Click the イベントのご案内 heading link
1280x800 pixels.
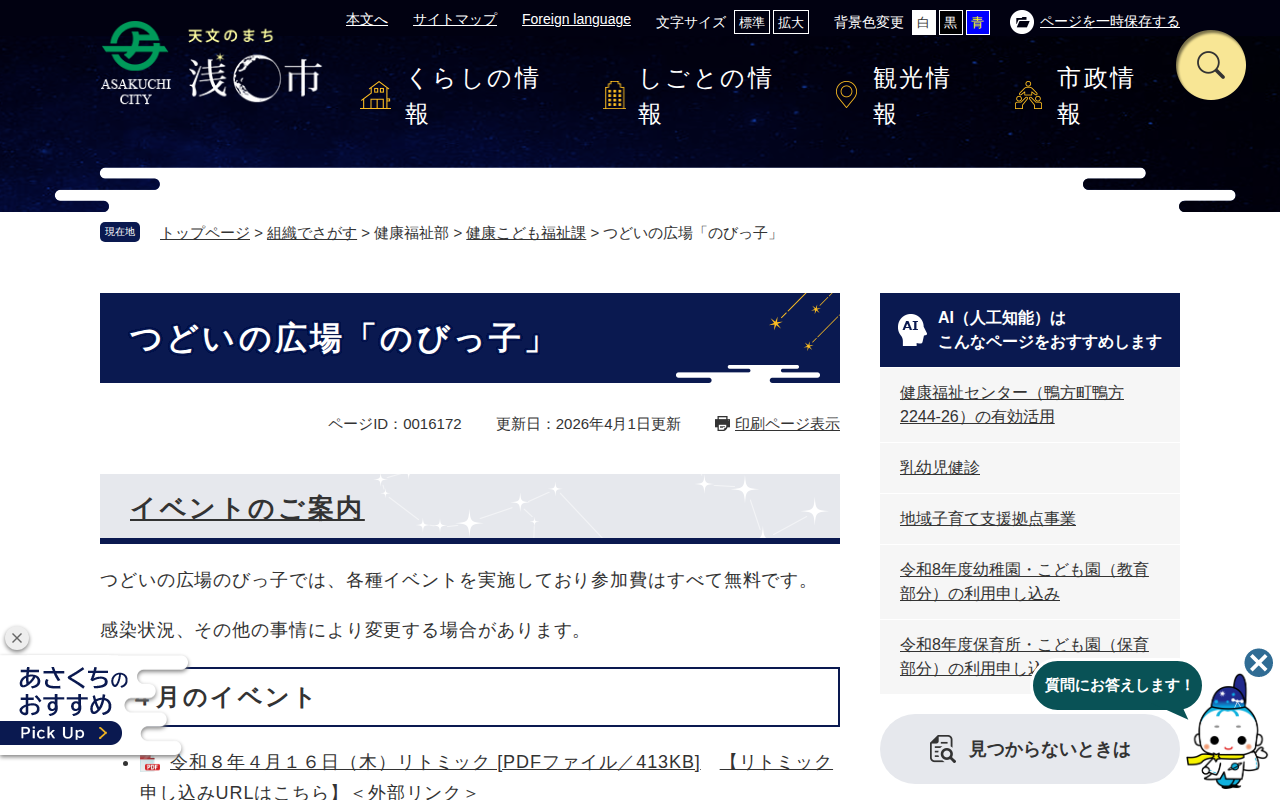(247, 508)
